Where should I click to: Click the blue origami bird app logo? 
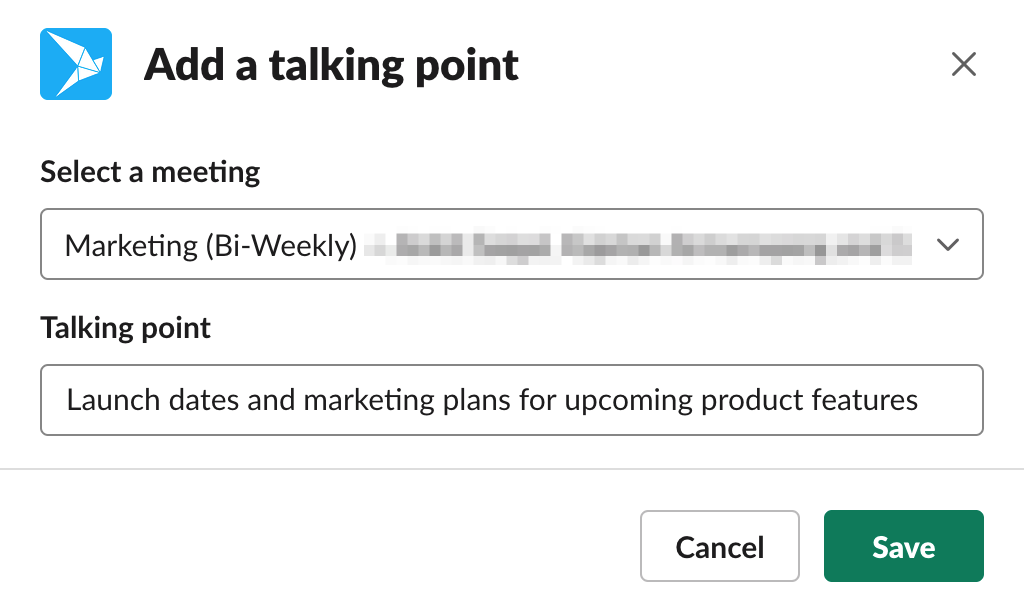(x=76, y=64)
